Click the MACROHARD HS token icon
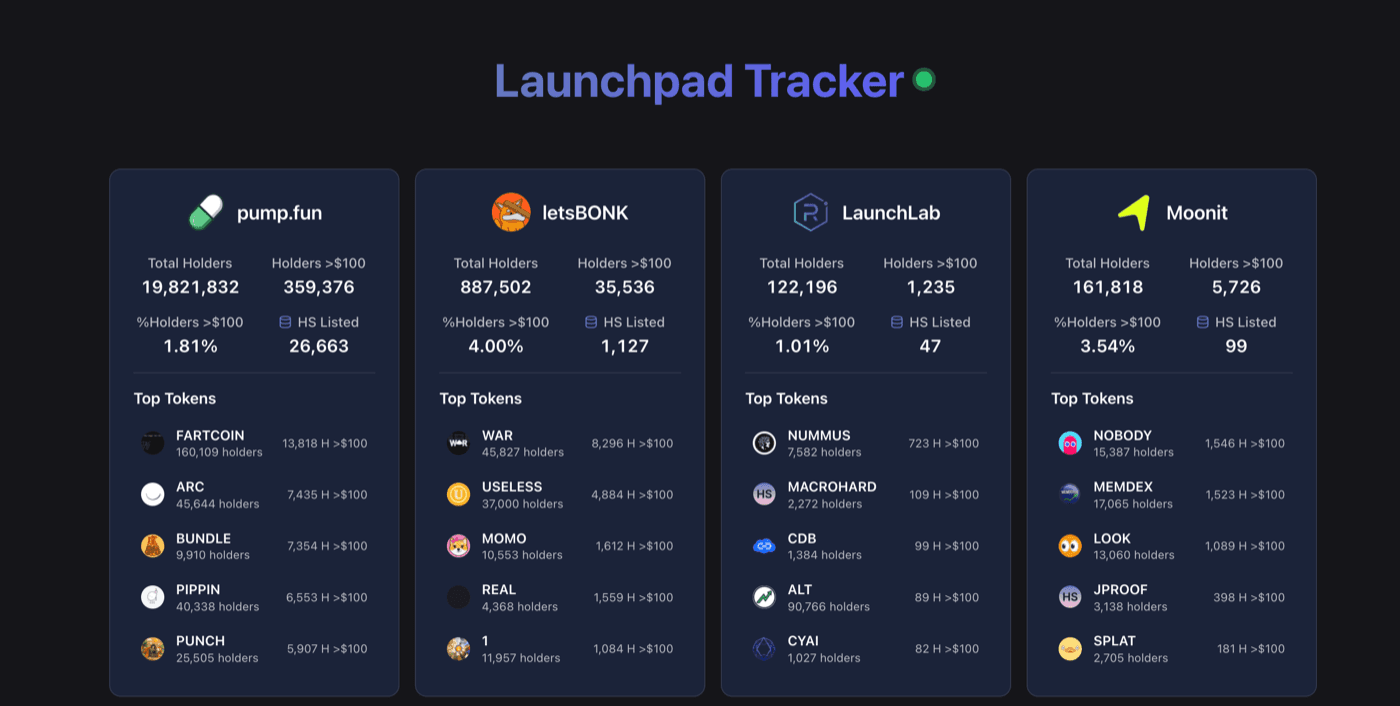This screenshot has width=1400, height=706. (764, 493)
